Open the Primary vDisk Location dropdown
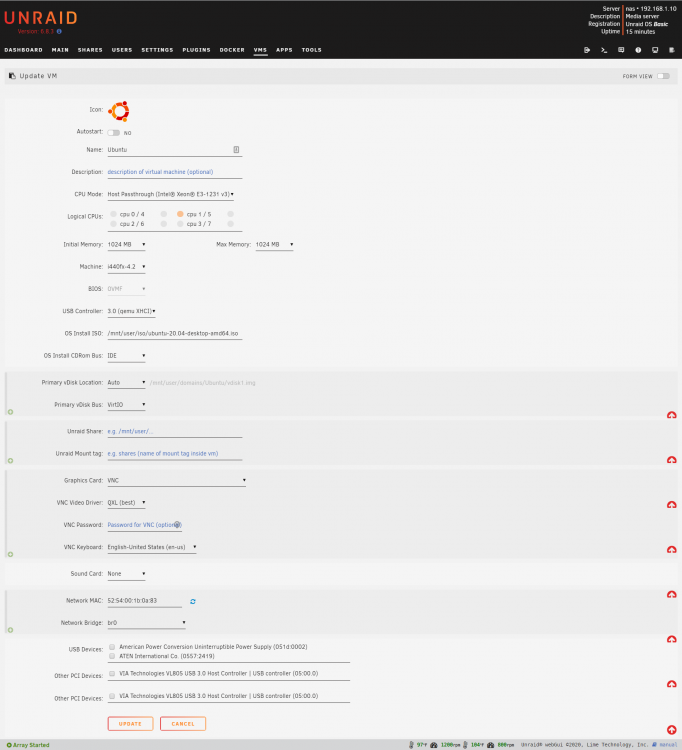Viewport: 682px width, 750px height. 126,383
